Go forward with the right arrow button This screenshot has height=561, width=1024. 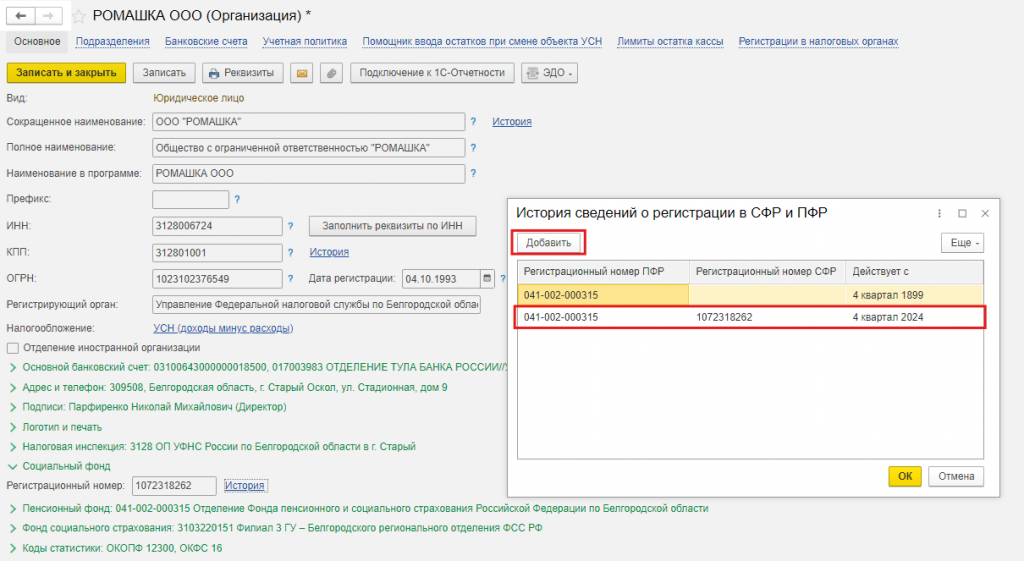(48, 16)
